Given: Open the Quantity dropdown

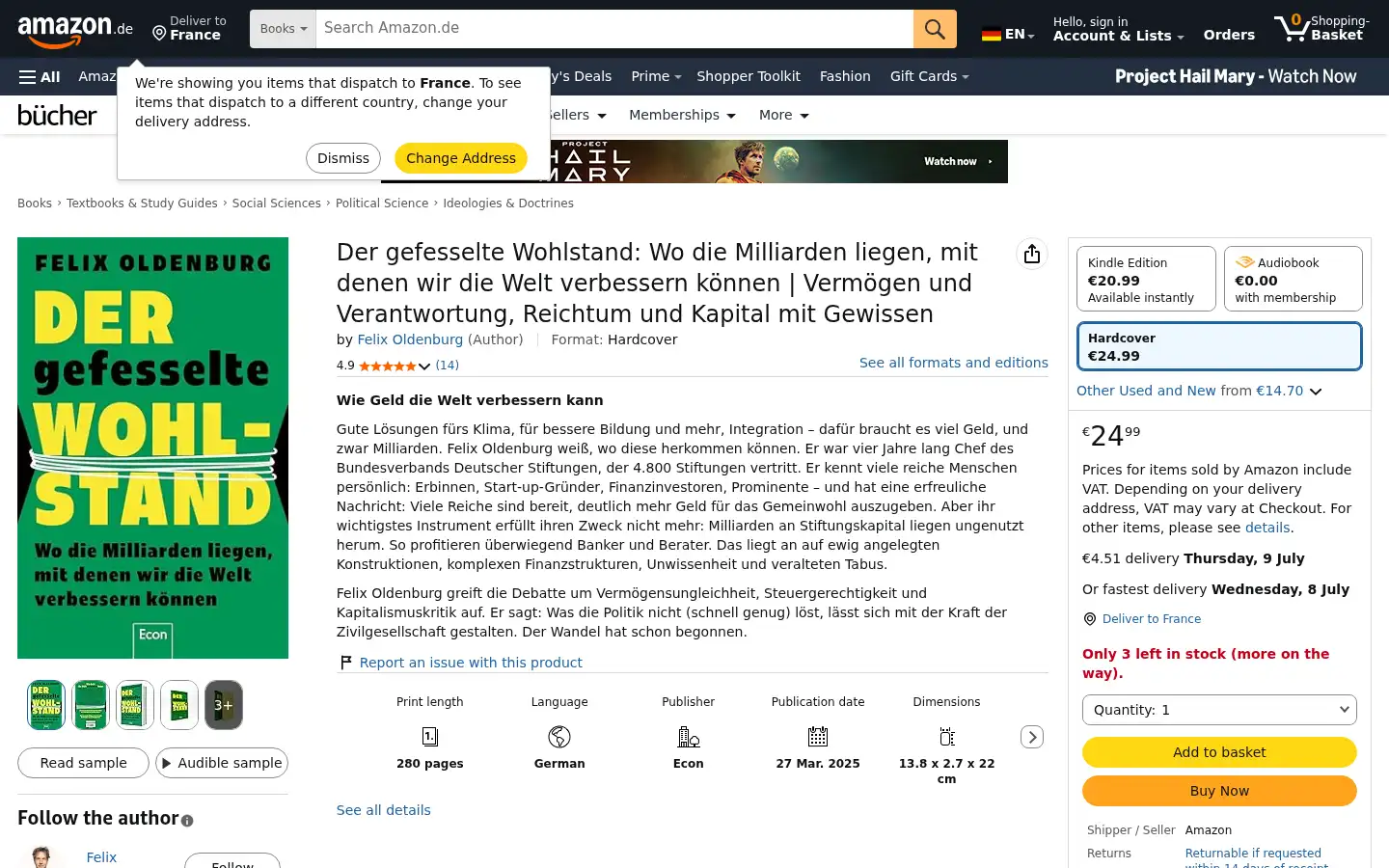Looking at the screenshot, I should click(x=1219, y=710).
